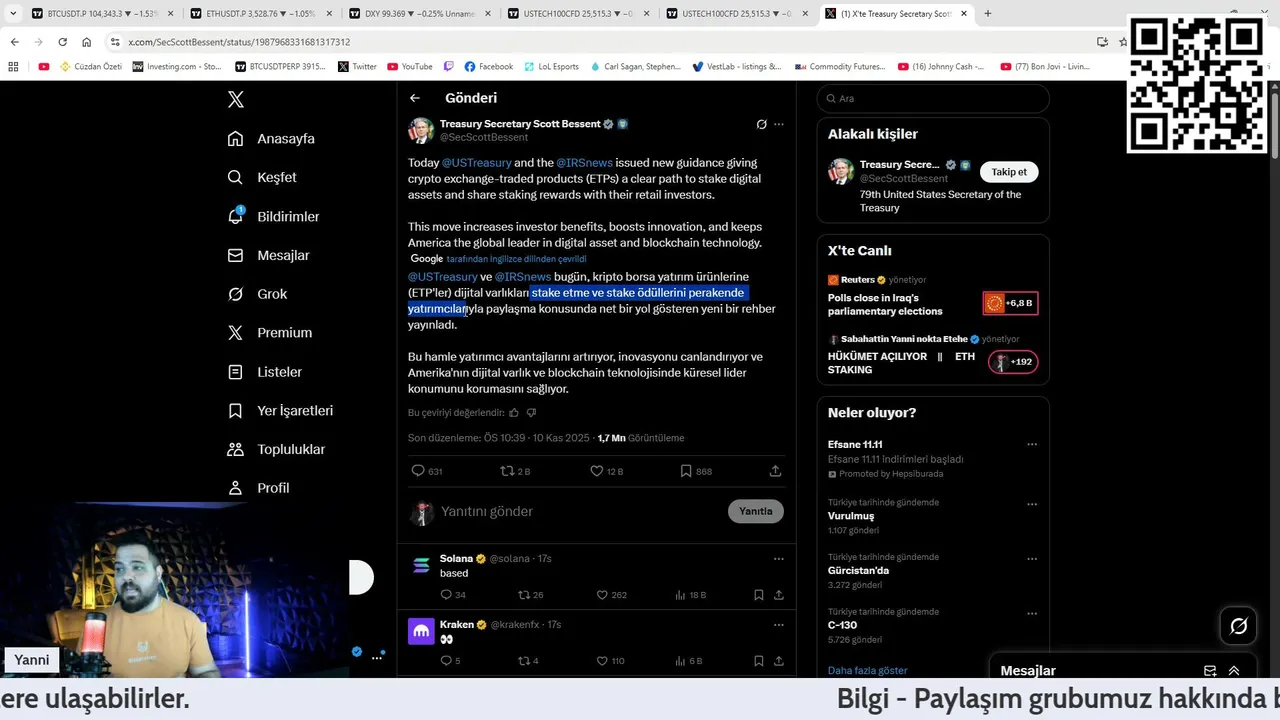
Task: Open more options on Kraken reply
Action: pyautogui.click(x=779, y=625)
